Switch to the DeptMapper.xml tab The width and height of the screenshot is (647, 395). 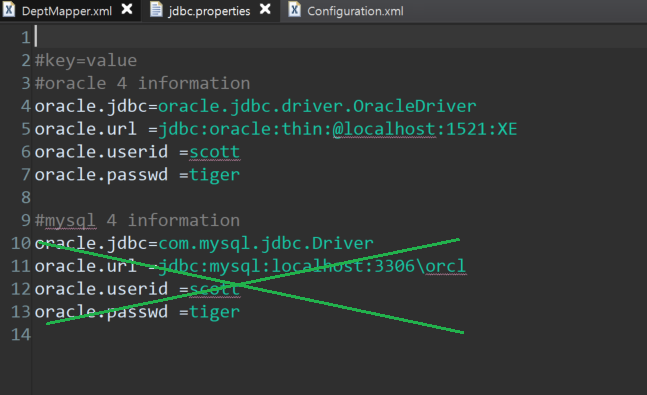[67, 11]
